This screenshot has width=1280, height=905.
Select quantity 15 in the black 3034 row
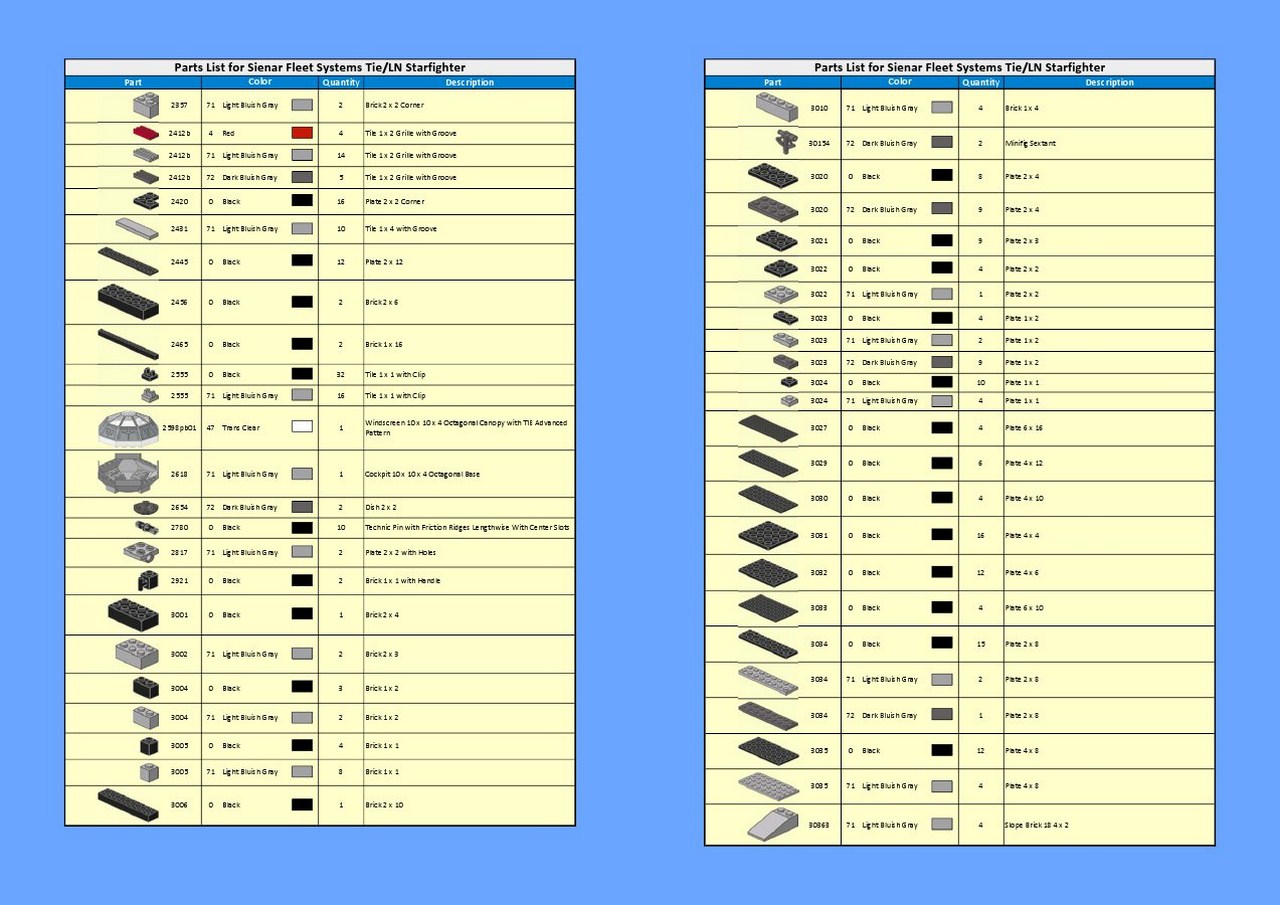981,644
